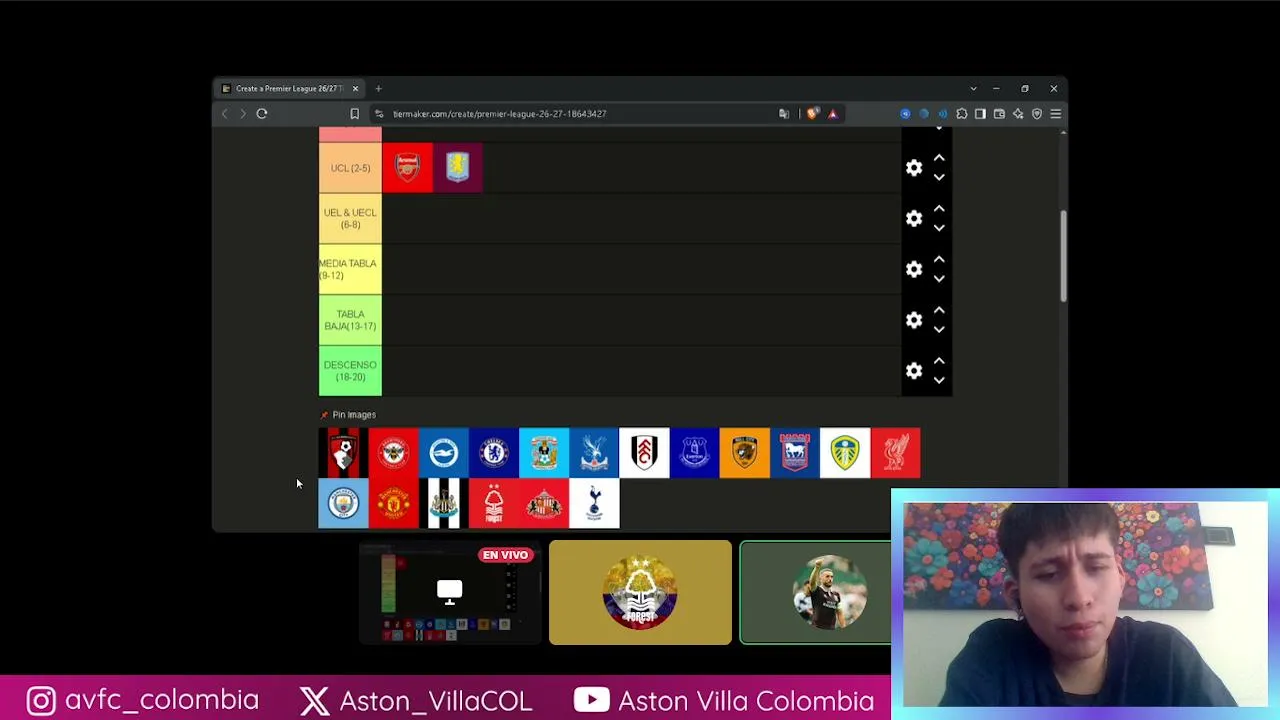Open settings gear for UCL (2-5) tier
This screenshot has width=1280, height=720.
914,168
